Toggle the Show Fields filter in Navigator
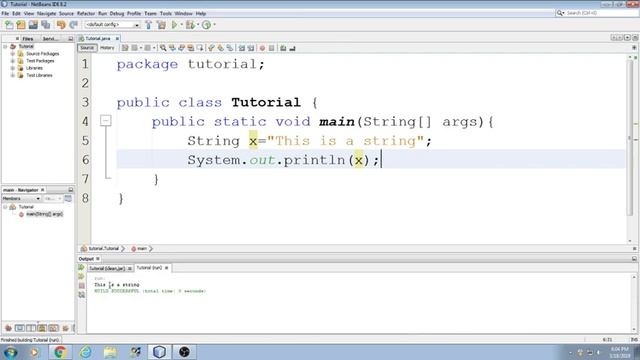Screen dimensions: 640x360 pos(19,328)
